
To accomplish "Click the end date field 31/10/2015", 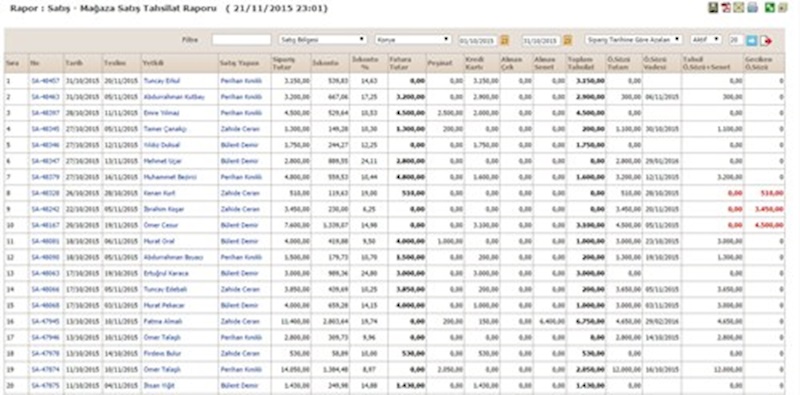I will pos(541,40).
